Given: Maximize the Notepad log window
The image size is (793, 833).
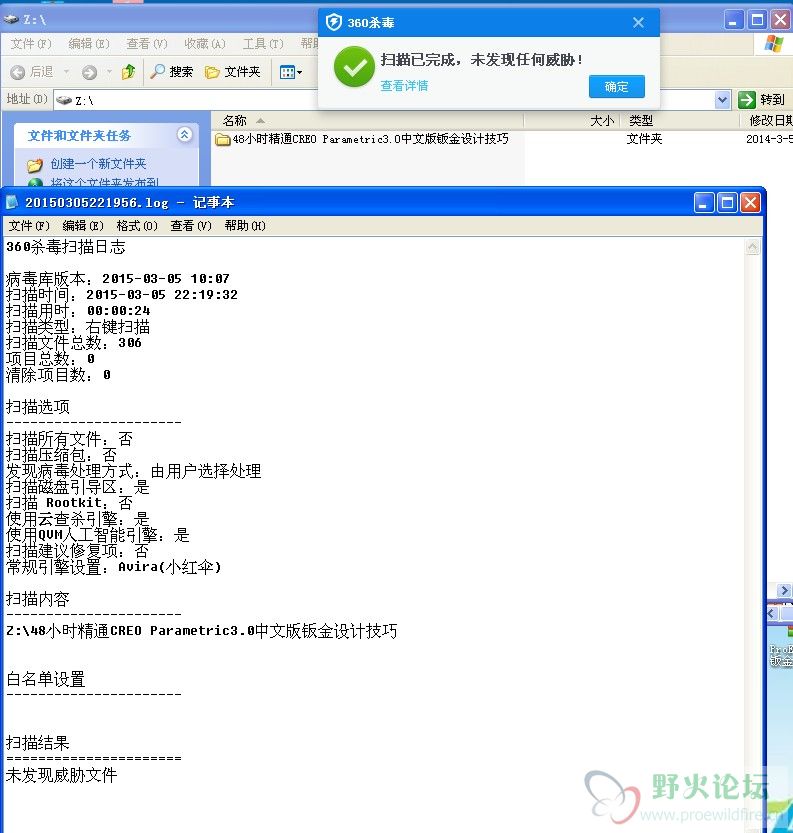Looking at the screenshot, I should tap(727, 202).
